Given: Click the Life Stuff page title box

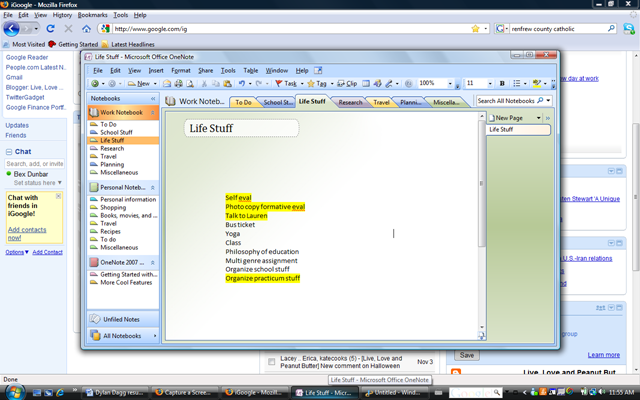Looking at the screenshot, I should point(241,128).
